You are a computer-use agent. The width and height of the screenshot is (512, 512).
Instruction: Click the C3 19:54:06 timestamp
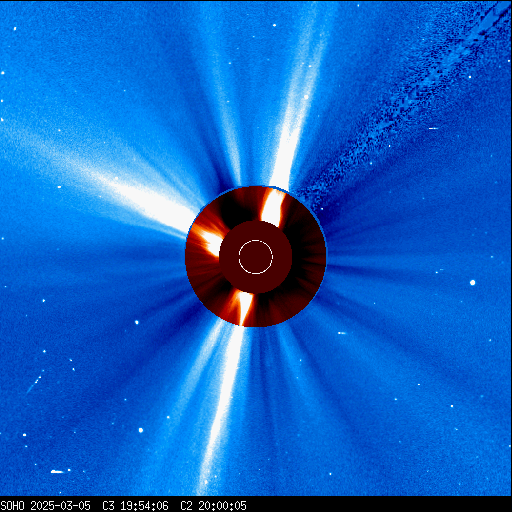135,506
